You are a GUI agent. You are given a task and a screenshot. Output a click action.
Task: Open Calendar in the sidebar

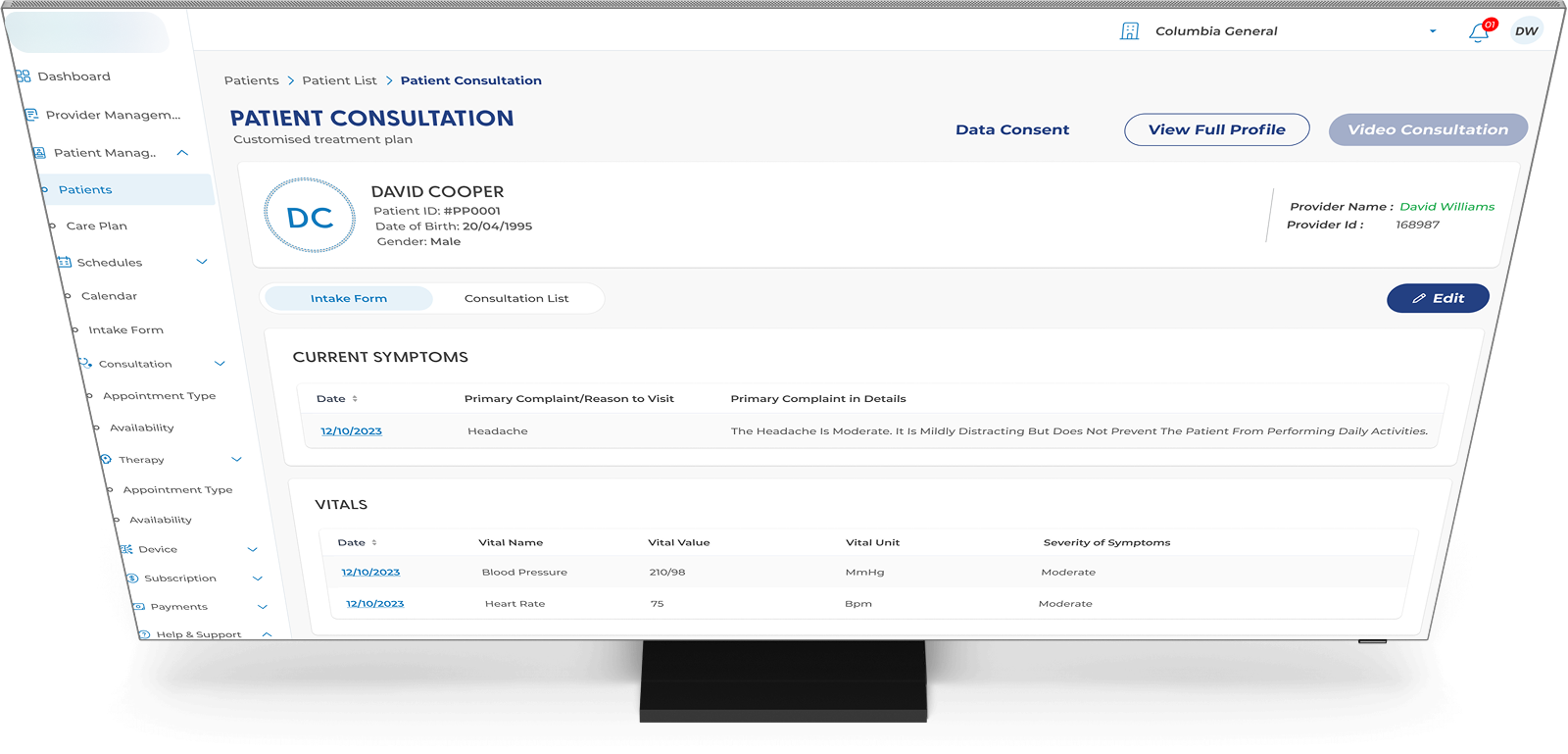click(x=109, y=296)
